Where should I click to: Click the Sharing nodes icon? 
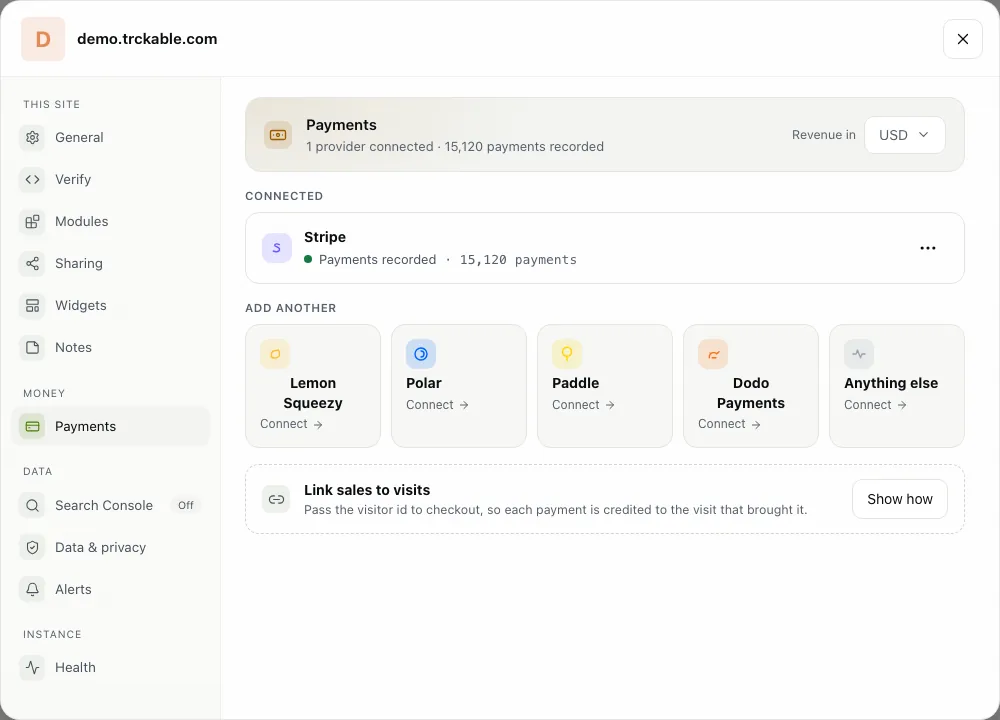[33, 263]
